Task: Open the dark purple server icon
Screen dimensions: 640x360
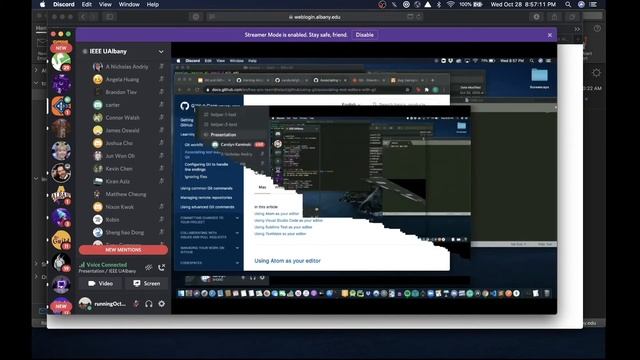Action: pos(61,84)
